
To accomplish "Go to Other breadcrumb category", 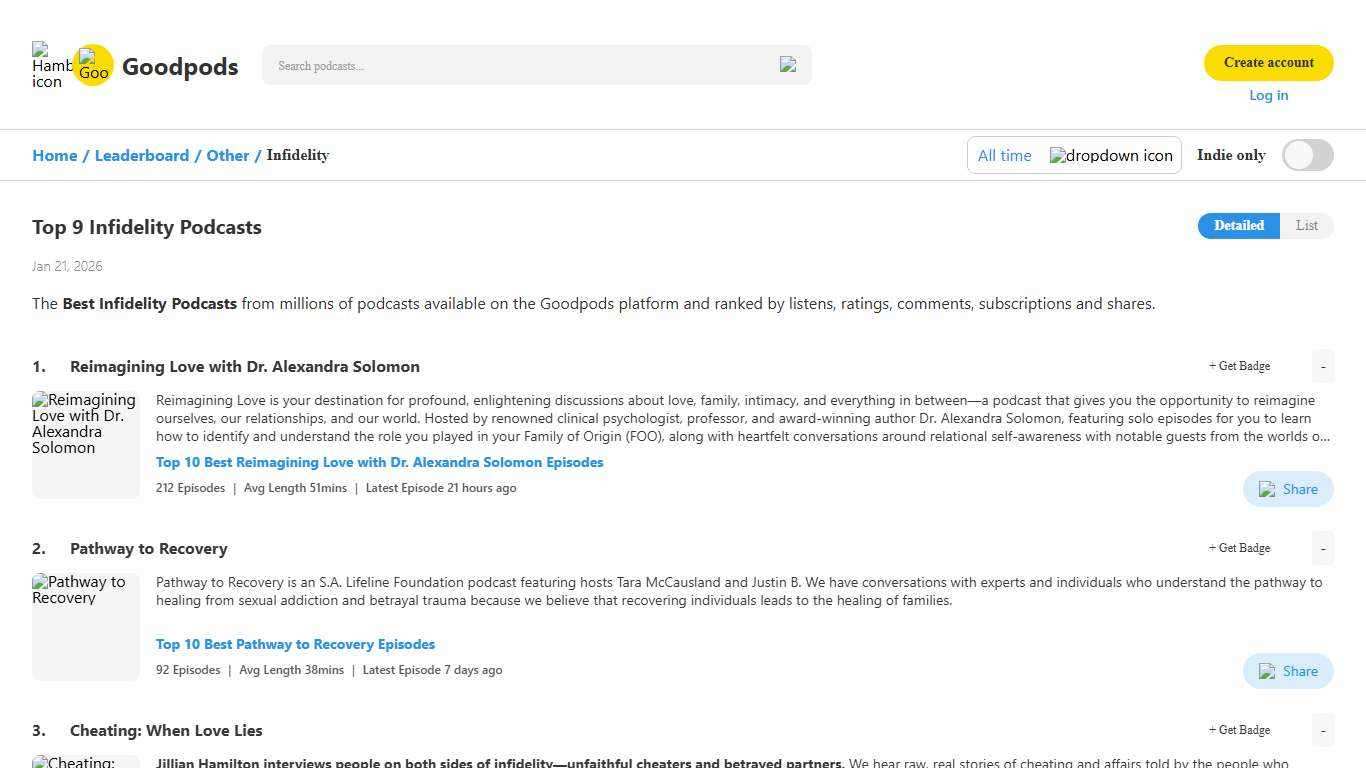I will (x=227, y=155).
